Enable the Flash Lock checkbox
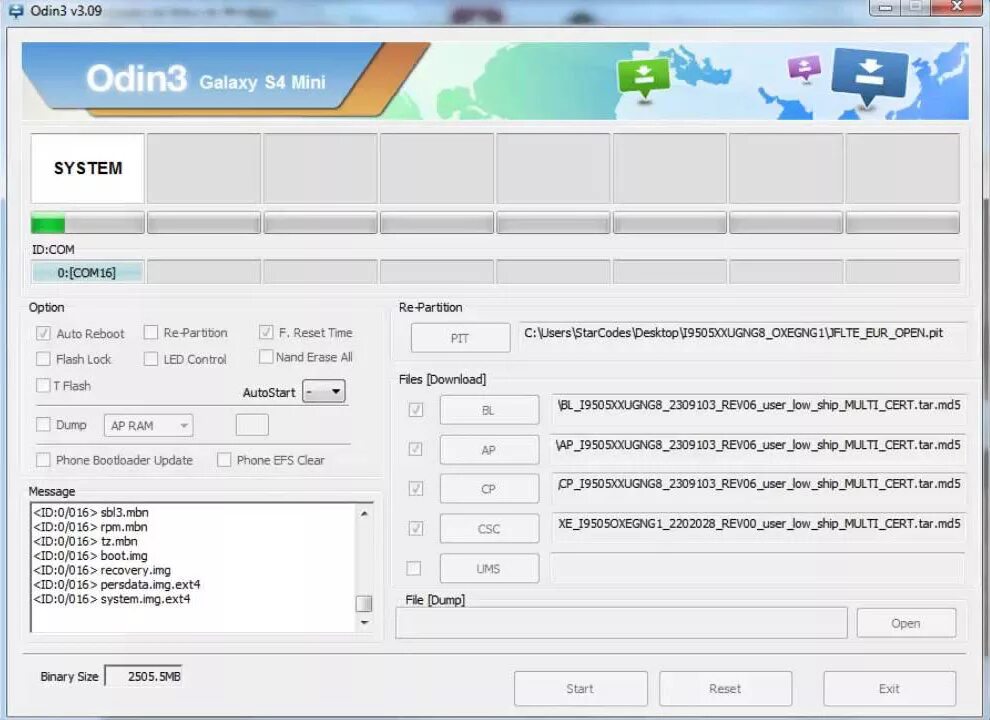990x720 pixels. click(x=43, y=359)
